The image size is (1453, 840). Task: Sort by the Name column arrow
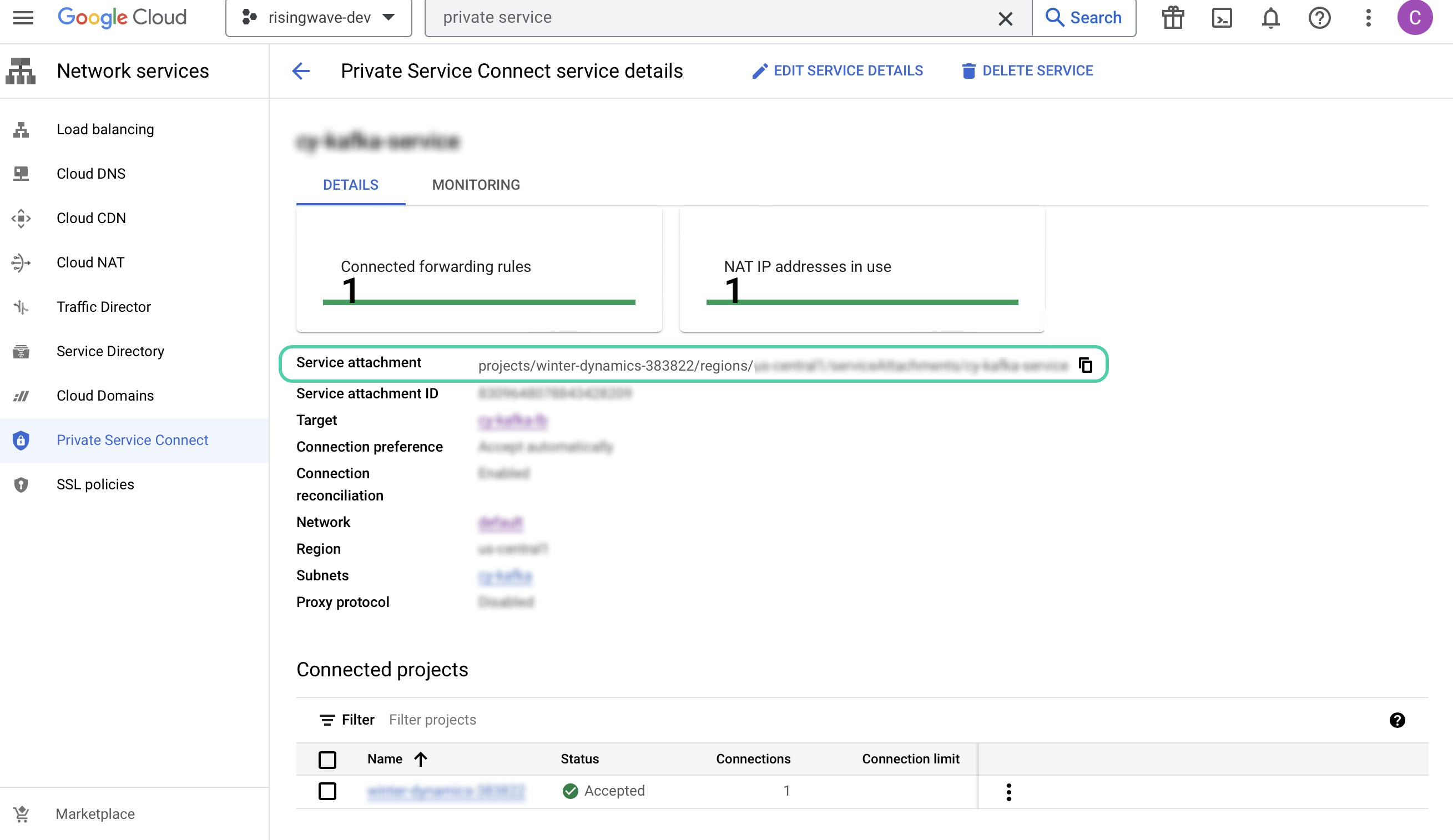[x=421, y=758]
